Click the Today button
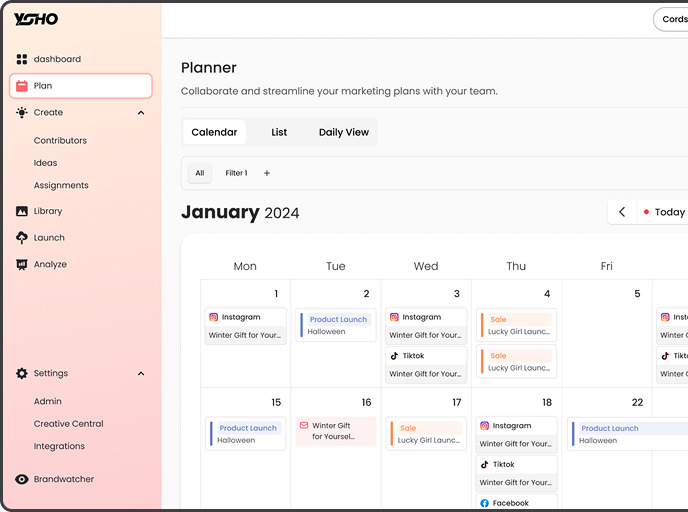The height and width of the screenshot is (512, 688). [663, 212]
